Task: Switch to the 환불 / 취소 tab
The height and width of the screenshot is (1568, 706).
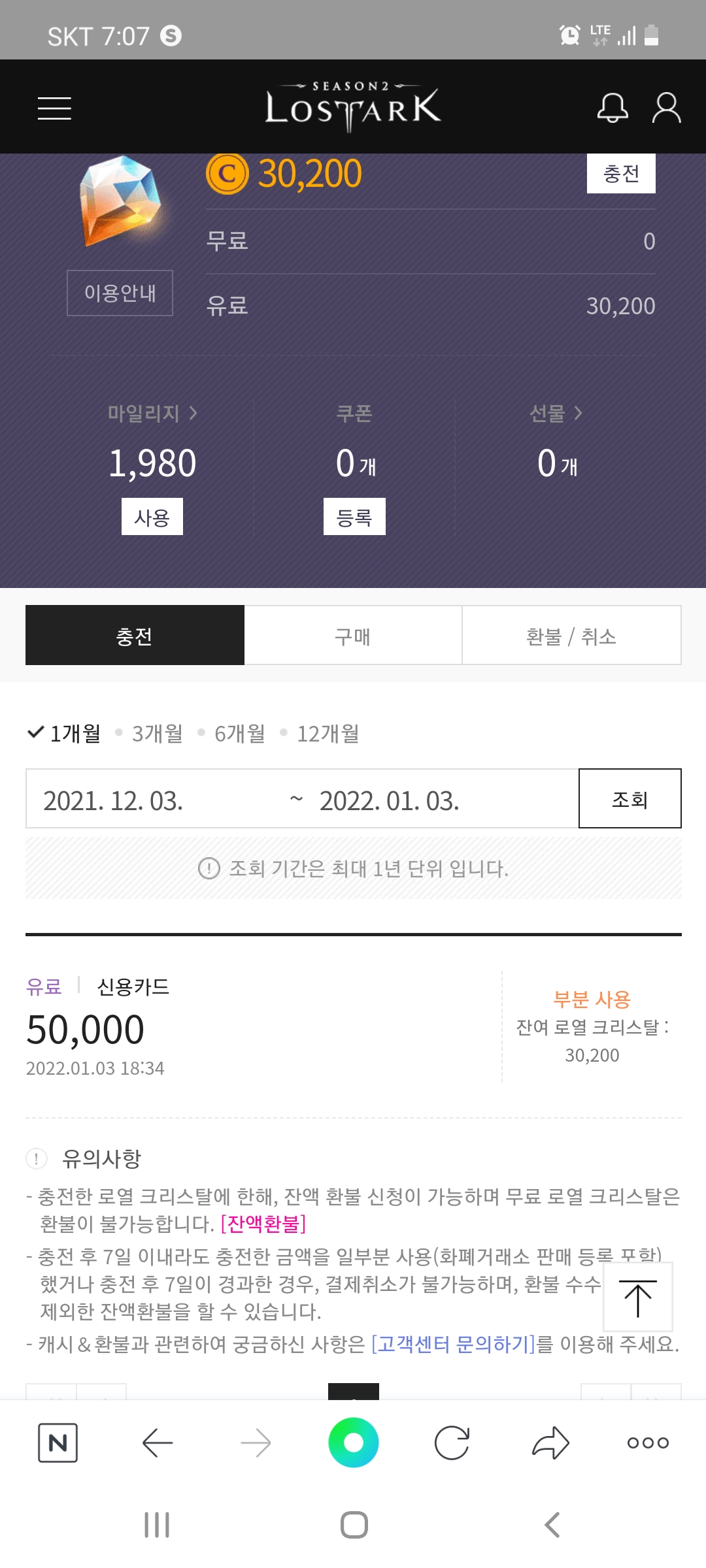Action: point(571,636)
